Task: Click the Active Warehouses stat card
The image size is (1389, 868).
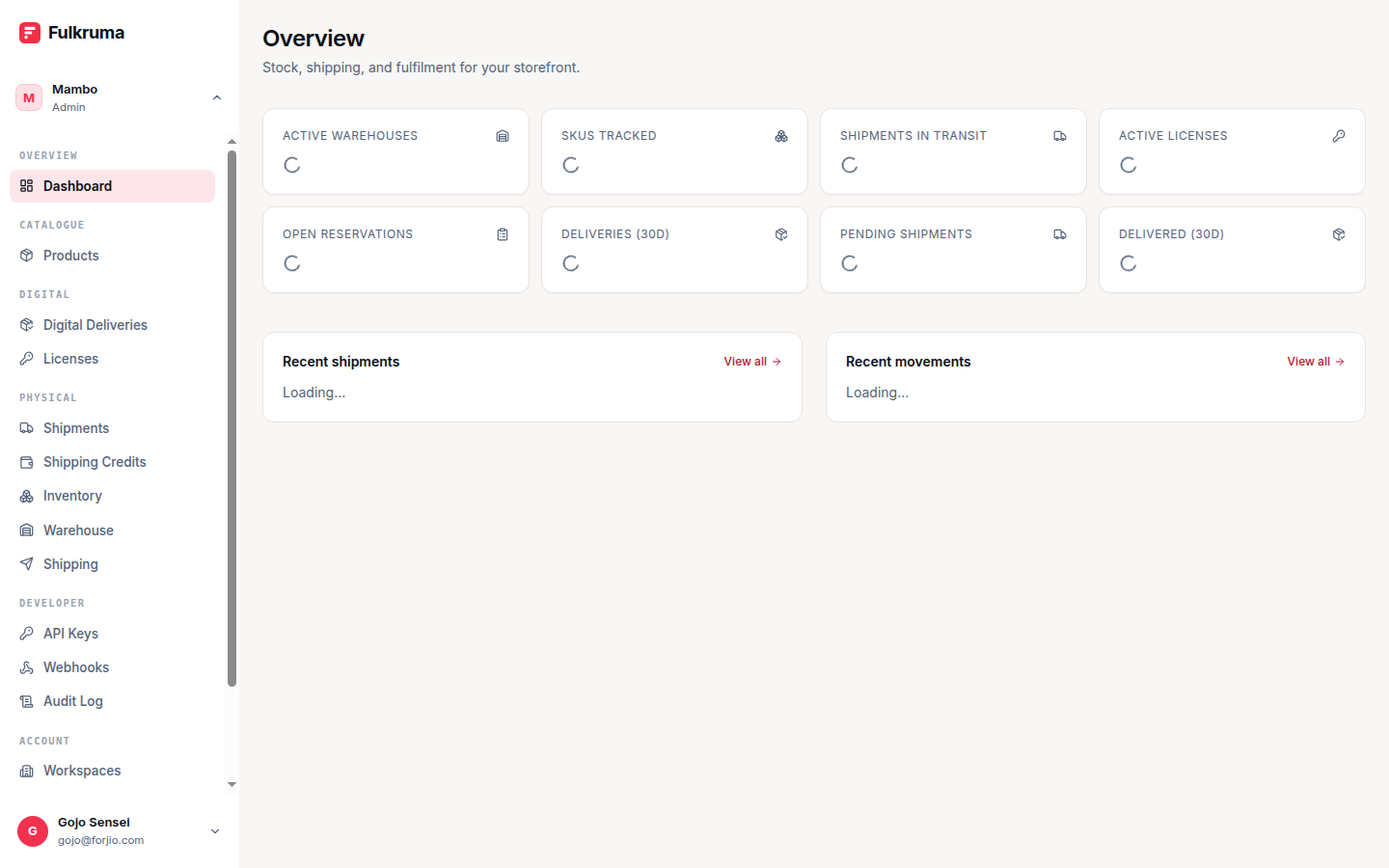Action: pyautogui.click(x=395, y=151)
